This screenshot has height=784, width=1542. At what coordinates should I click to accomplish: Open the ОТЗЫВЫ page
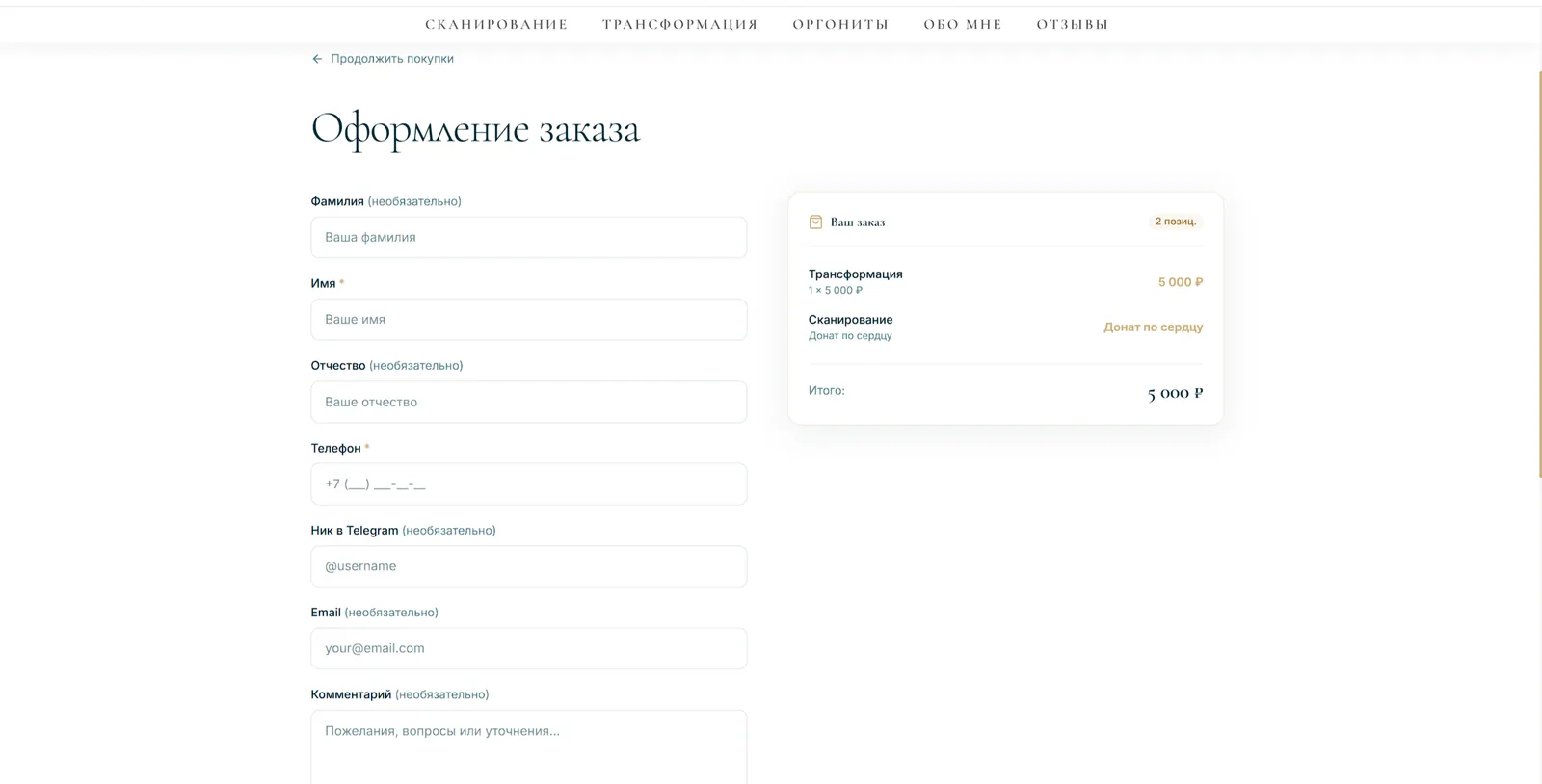1073,24
